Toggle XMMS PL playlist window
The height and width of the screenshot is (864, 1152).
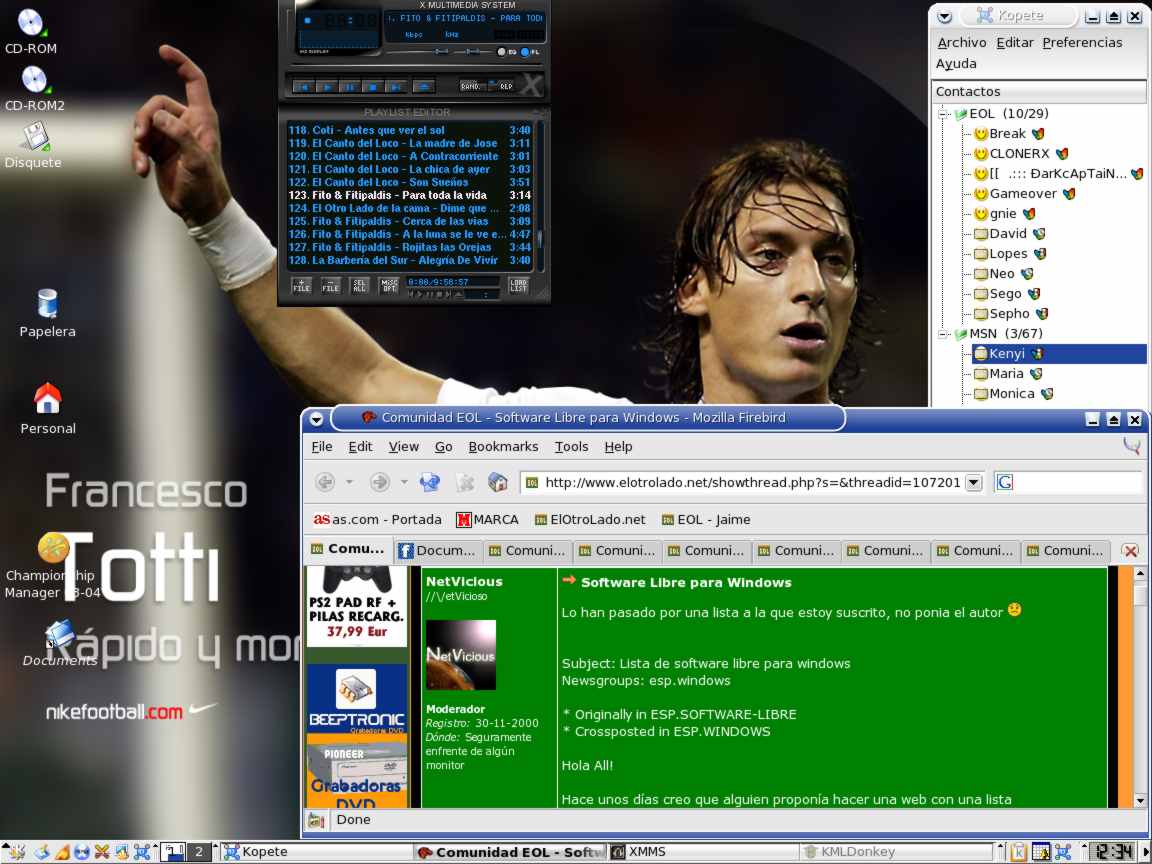coord(530,52)
